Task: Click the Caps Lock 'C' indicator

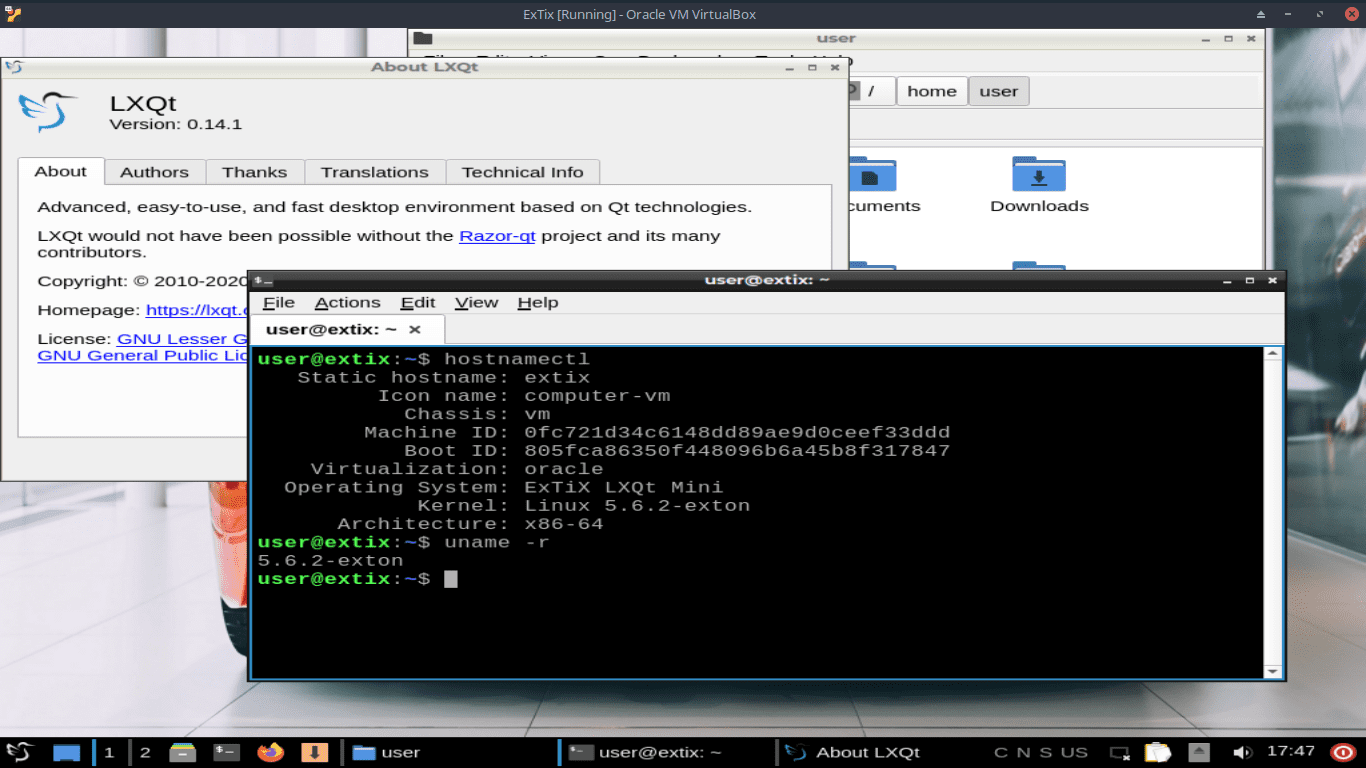Action: pyautogui.click(x=1001, y=752)
